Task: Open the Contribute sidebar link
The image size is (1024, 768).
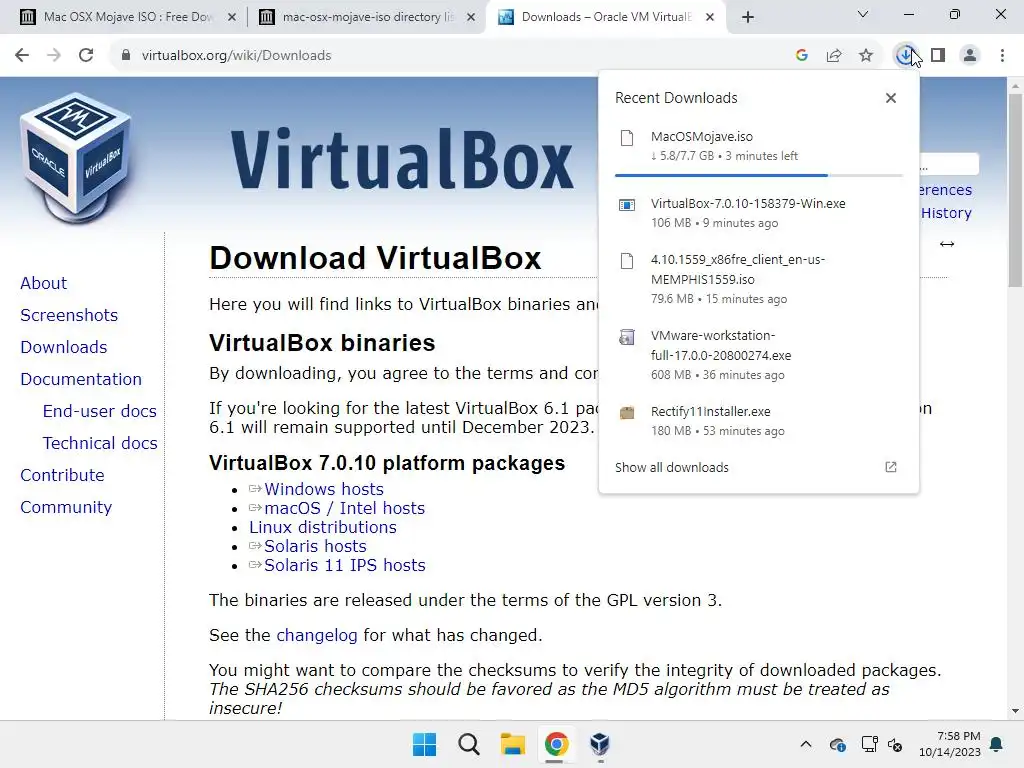Action: pyautogui.click(x=62, y=475)
